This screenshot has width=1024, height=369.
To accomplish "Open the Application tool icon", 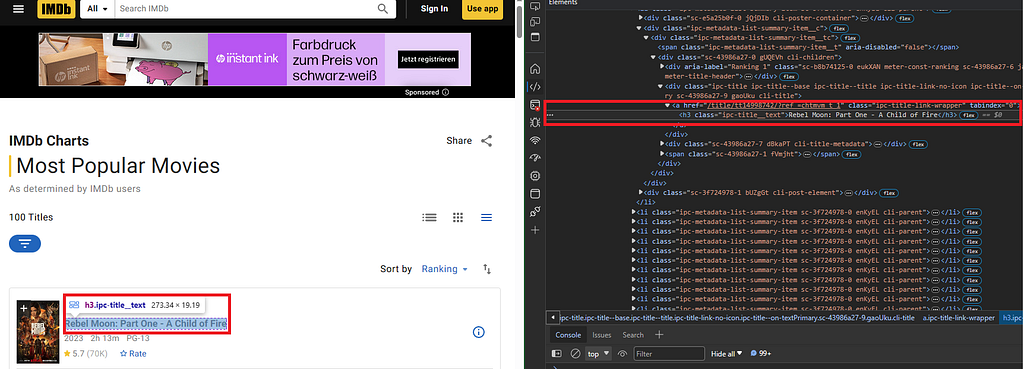I will (535, 193).
